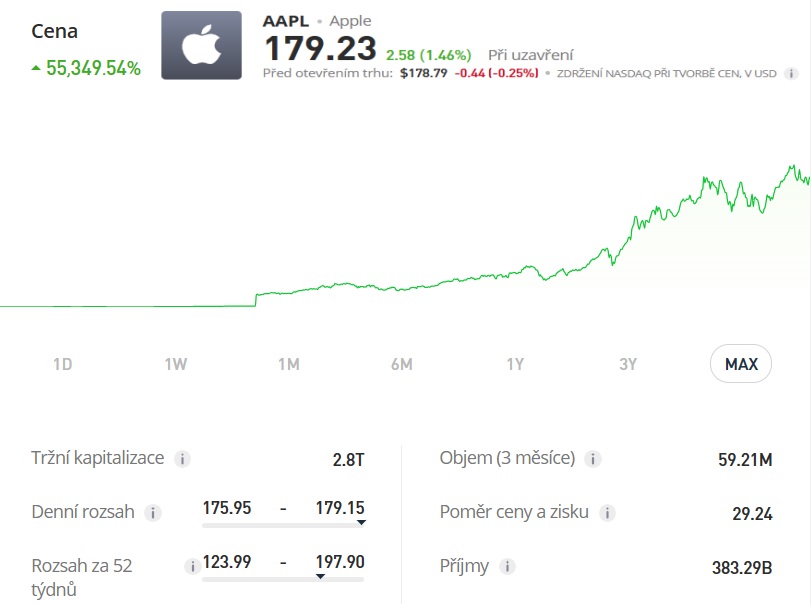Click the Apple logo icon

(201, 46)
